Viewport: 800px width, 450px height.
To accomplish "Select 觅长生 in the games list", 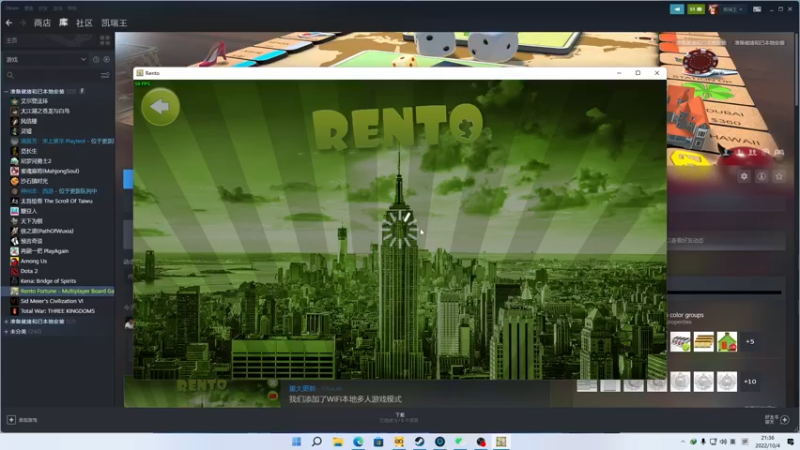I will coord(29,151).
